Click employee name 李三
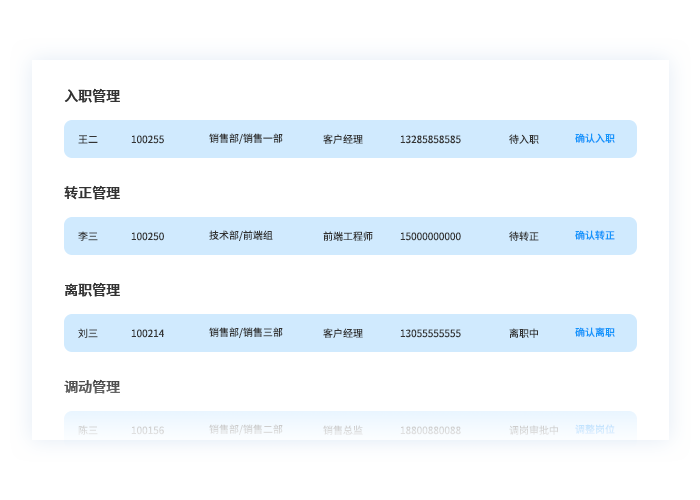This screenshot has width=700, height=500. tap(88, 236)
